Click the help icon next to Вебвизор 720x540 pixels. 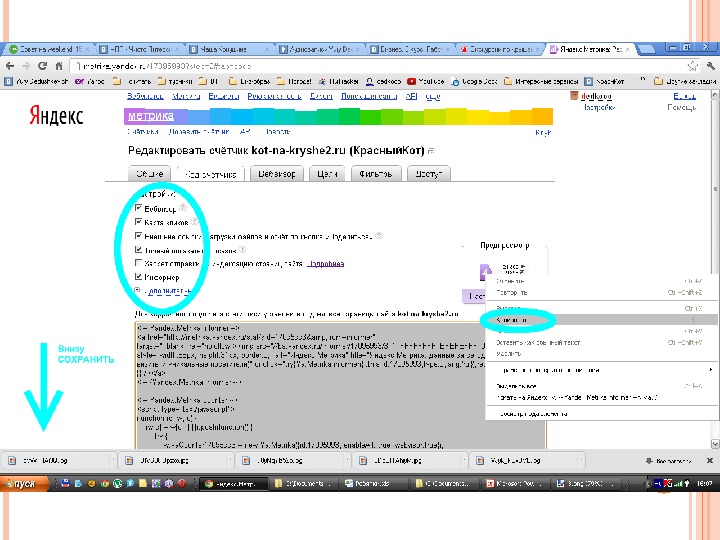click(x=183, y=208)
